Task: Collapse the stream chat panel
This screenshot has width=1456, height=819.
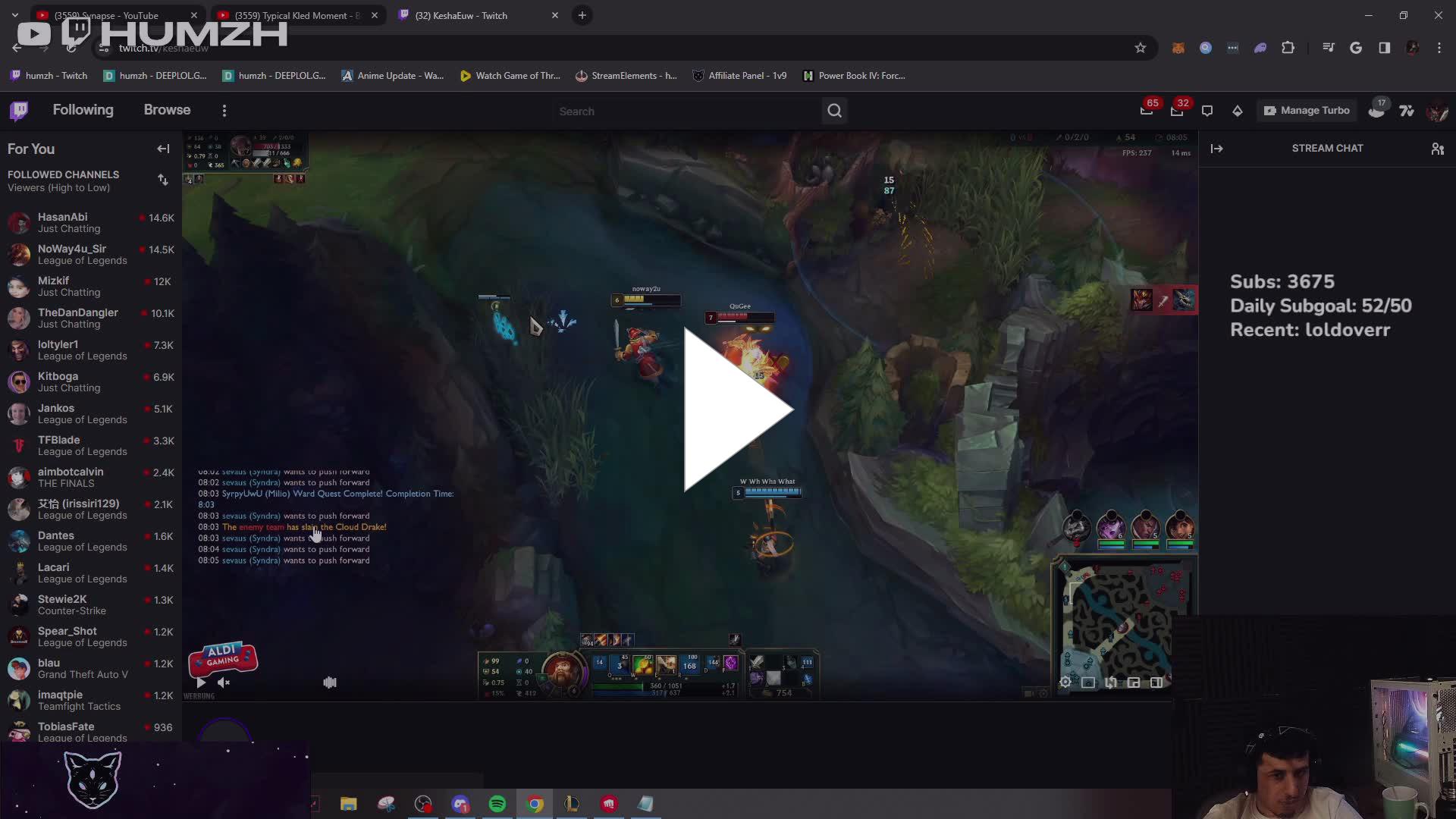Action: (1217, 149)
